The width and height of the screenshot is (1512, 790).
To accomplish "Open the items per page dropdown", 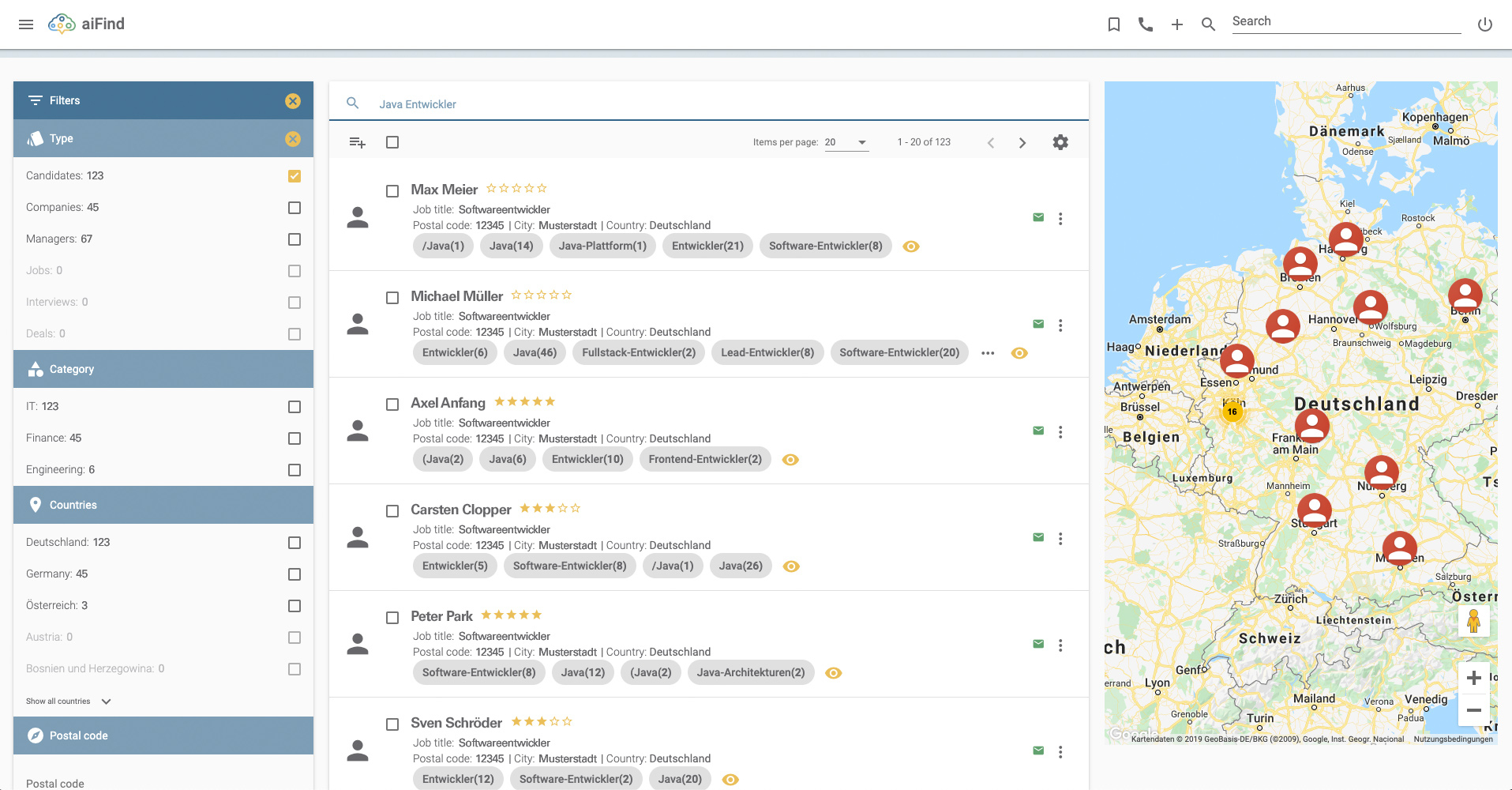I will (846, 142).
